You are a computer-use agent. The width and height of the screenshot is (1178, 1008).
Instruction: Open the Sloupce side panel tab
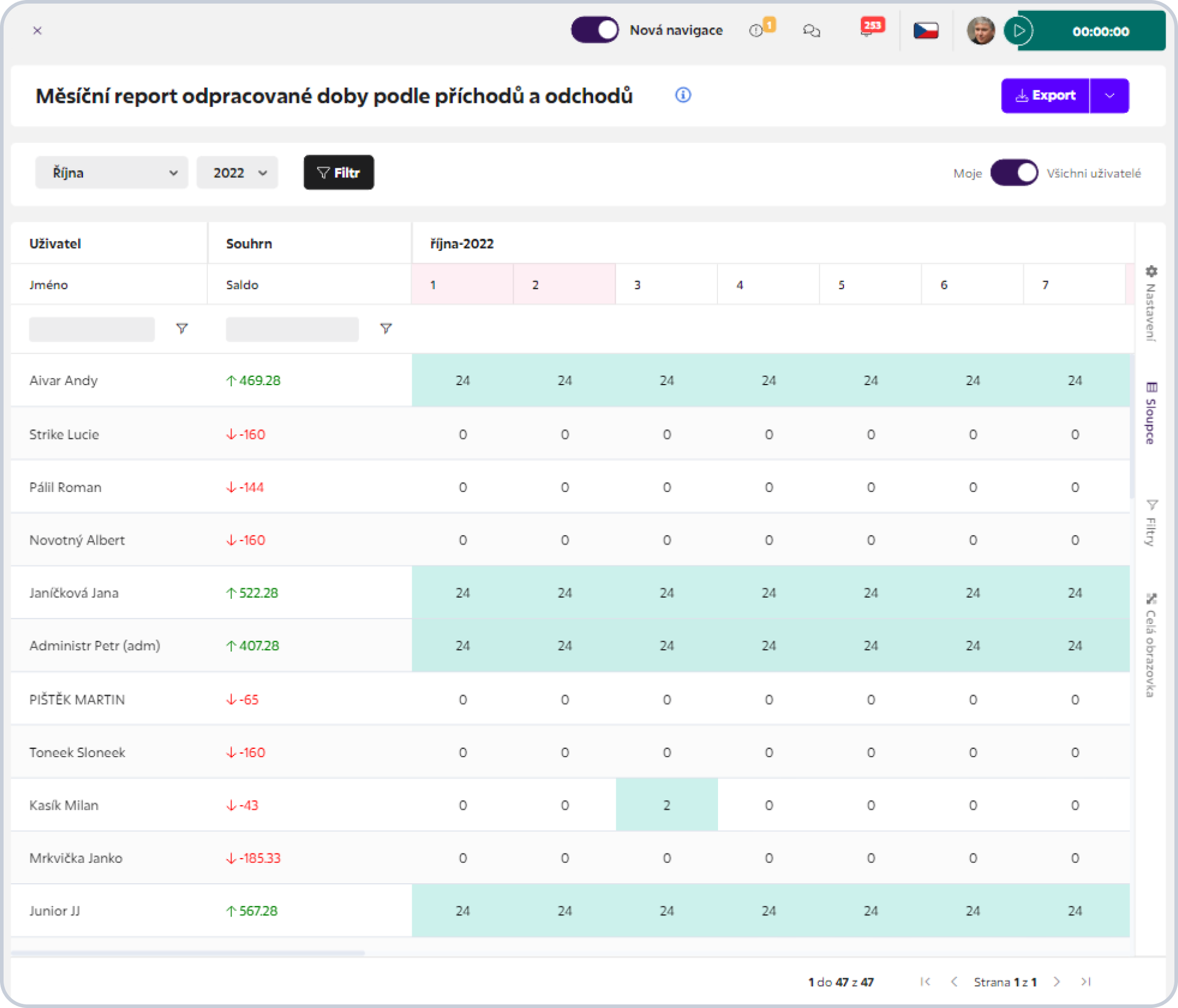click(1151, 413)
